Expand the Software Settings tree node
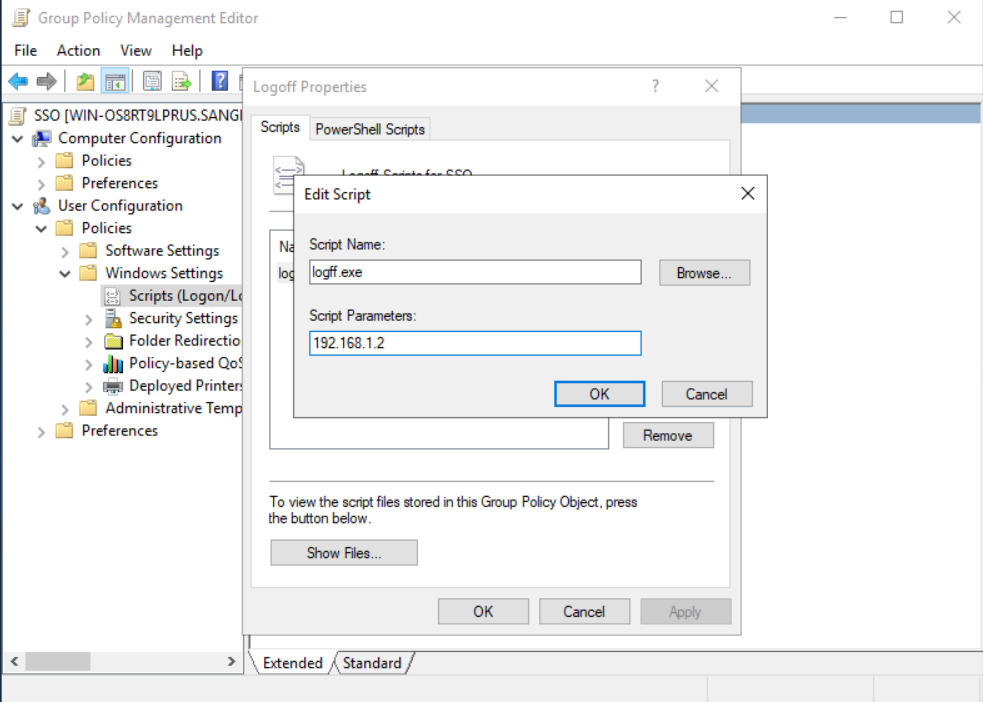This screenshot has width=983, height=702. click(65, 251)
